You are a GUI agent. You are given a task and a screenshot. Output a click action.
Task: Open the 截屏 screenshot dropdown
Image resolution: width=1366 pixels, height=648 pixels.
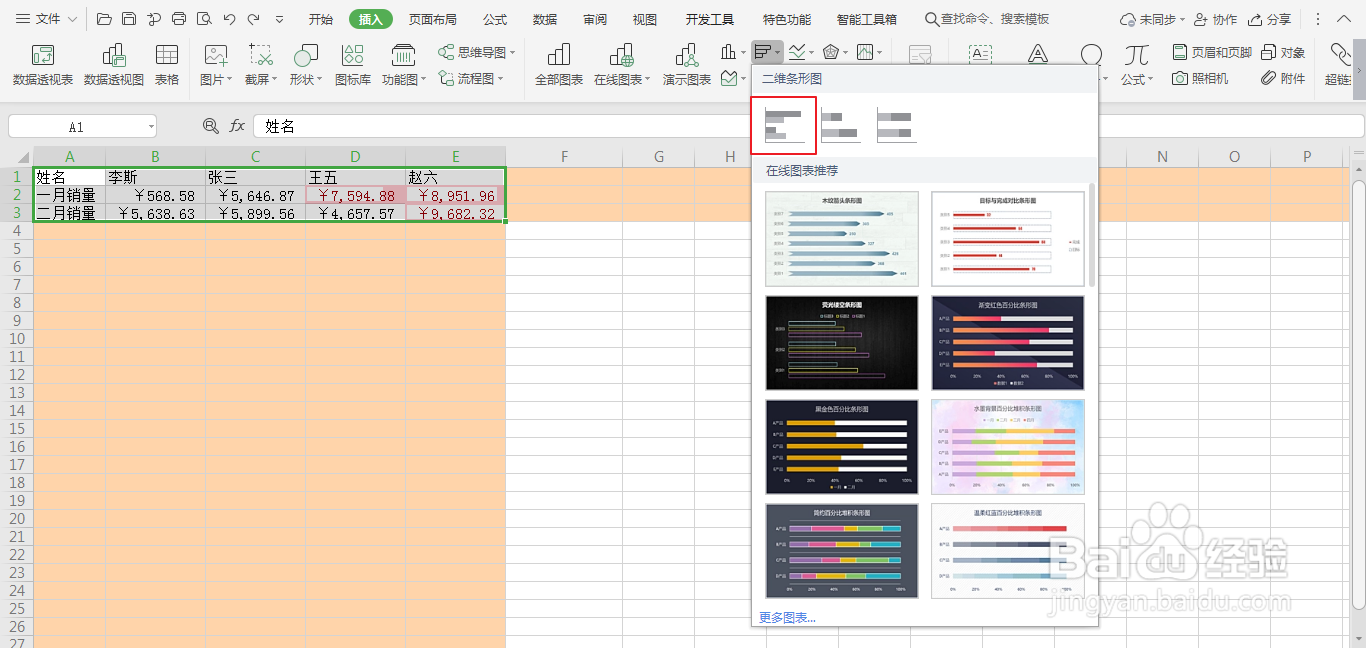click(x=261, y=65)
